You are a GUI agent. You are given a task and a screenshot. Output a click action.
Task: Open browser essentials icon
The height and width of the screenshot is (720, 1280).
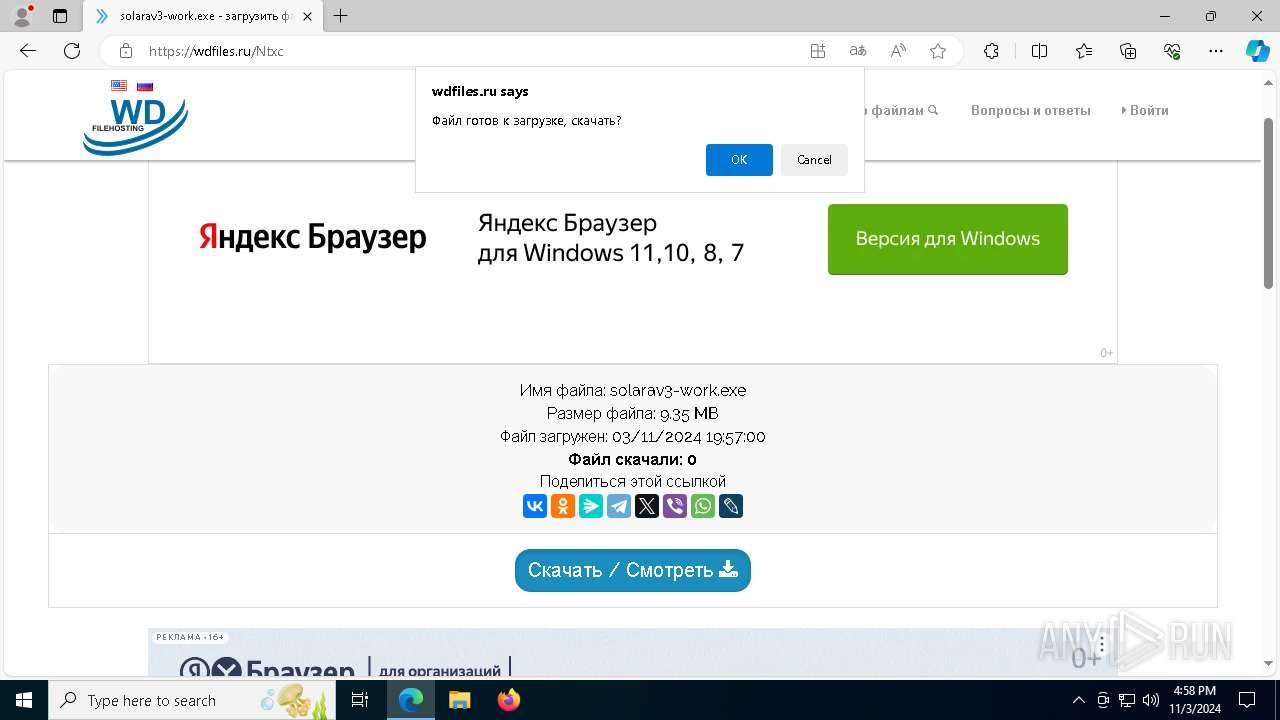coord(1172,51)
